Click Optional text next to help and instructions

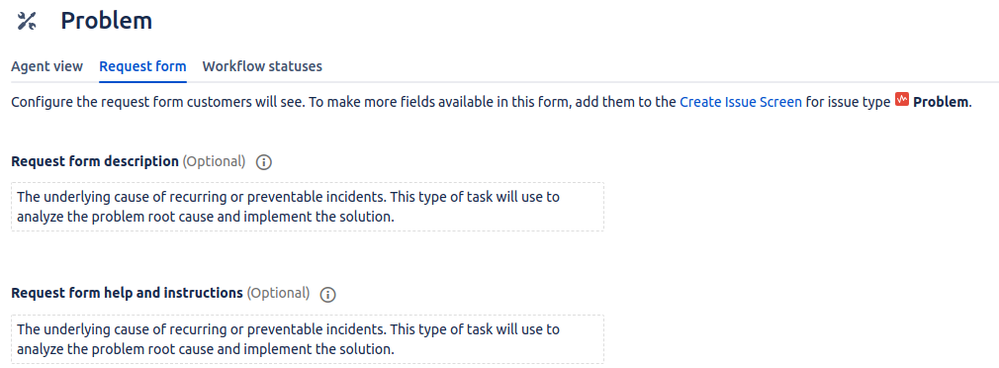tap(278, 294)
